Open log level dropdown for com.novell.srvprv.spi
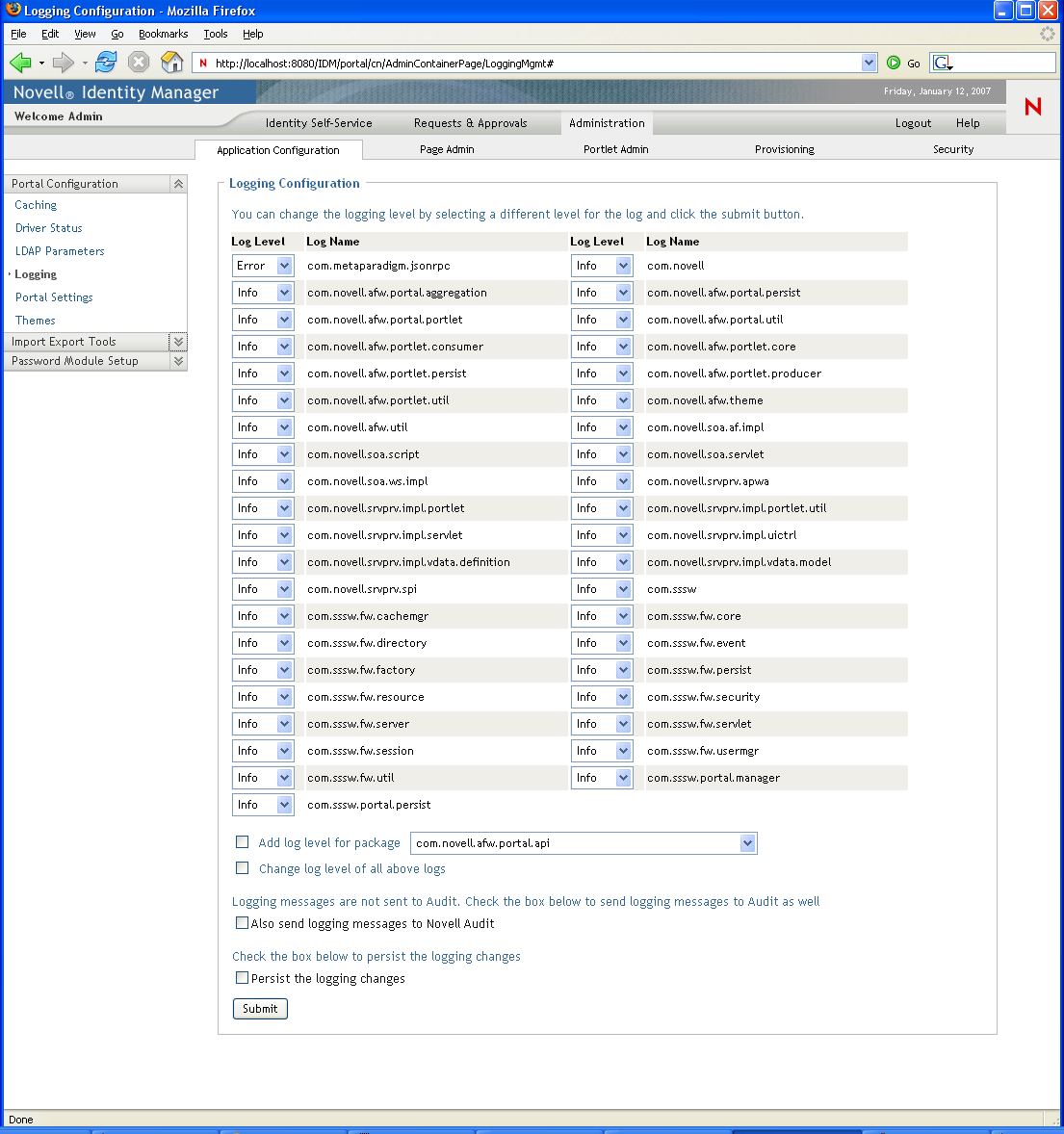1064x1134 pixels. [x=263, y=589]
